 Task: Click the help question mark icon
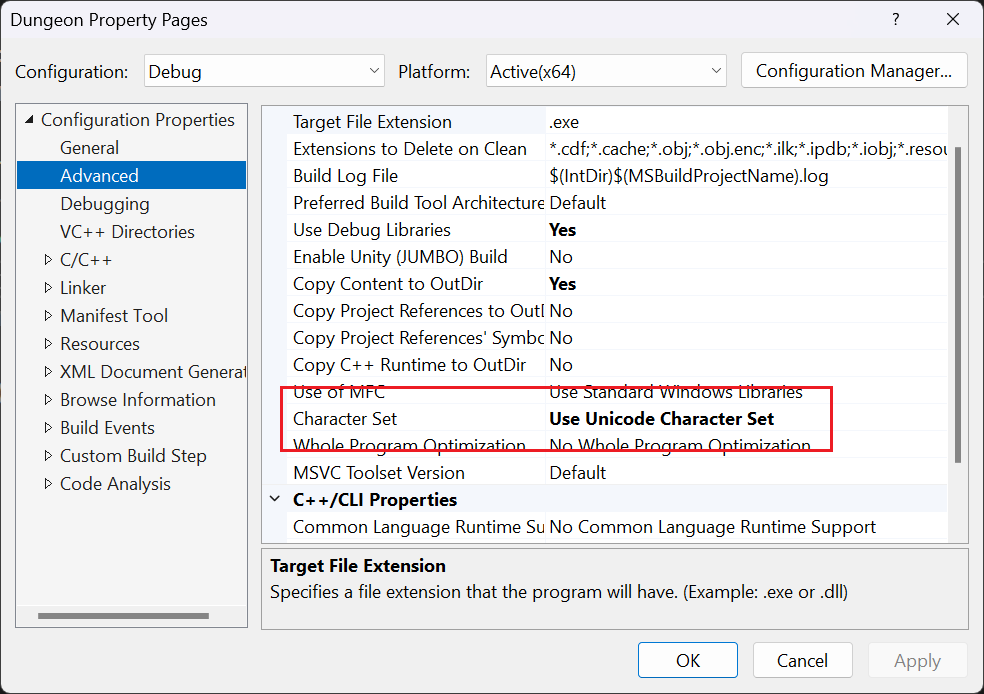pos(895,19)
